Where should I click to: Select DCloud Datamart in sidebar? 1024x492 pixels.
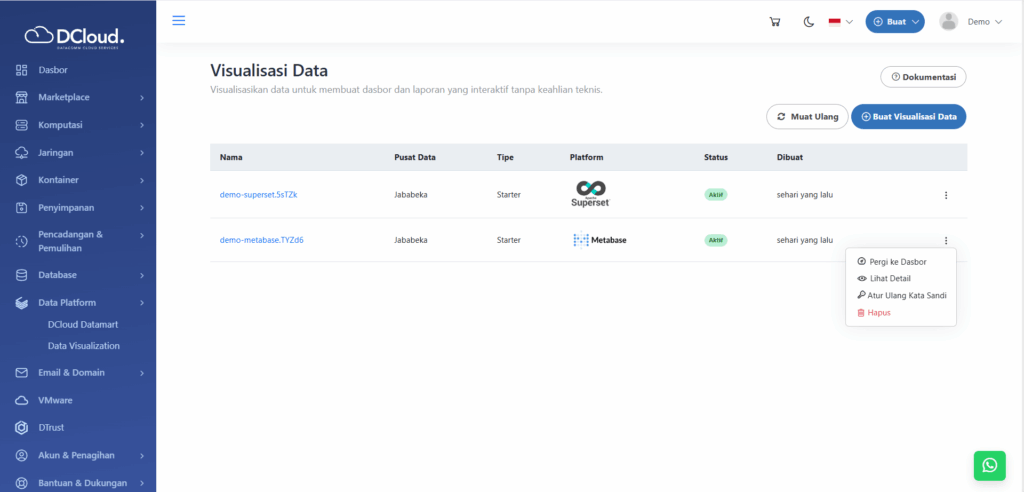tap(83, 325)
